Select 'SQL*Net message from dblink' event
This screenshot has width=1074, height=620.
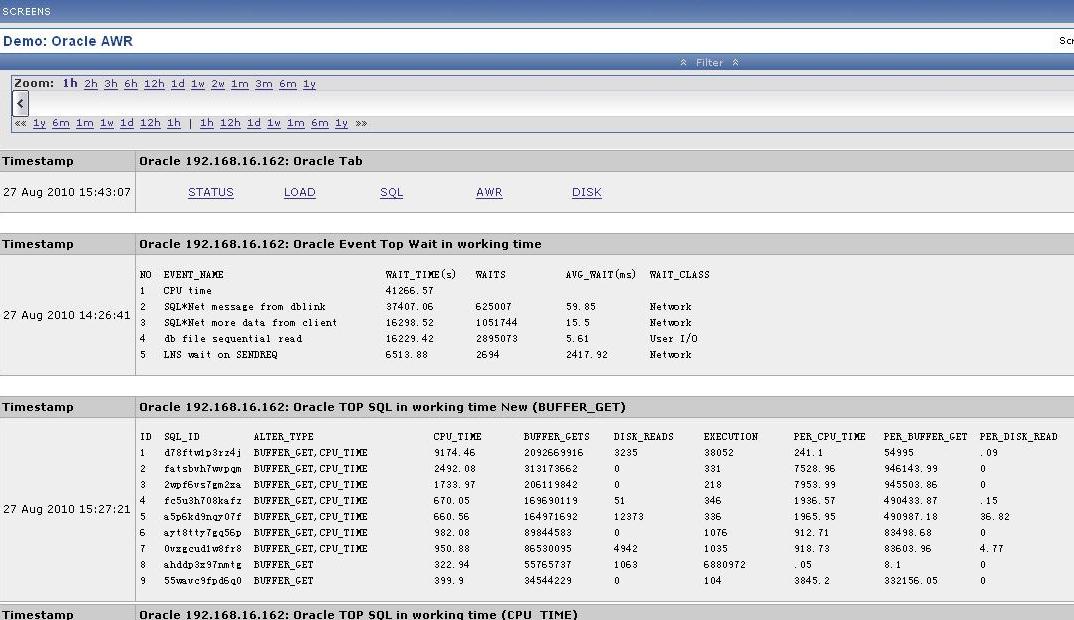tap(244, 307)
